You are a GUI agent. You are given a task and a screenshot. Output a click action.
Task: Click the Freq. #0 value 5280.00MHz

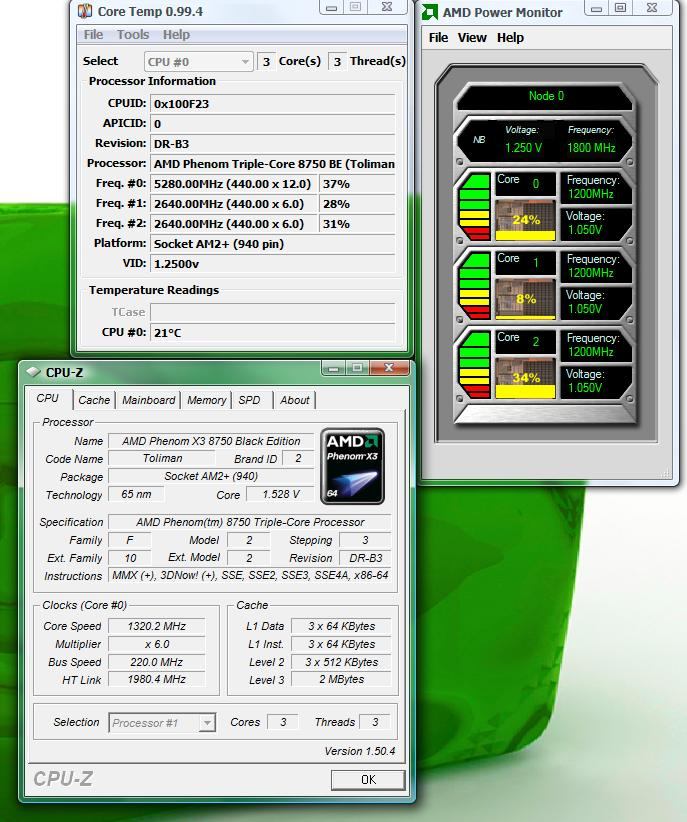(x=234, y=184)
